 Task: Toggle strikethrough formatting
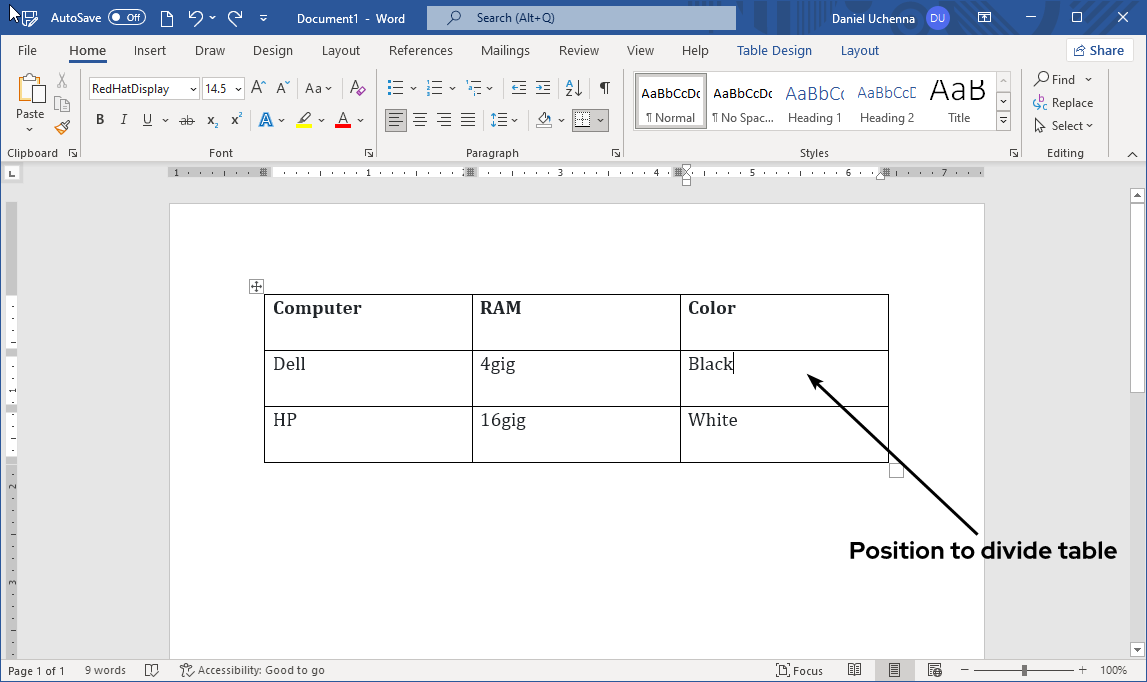point(186,120)
